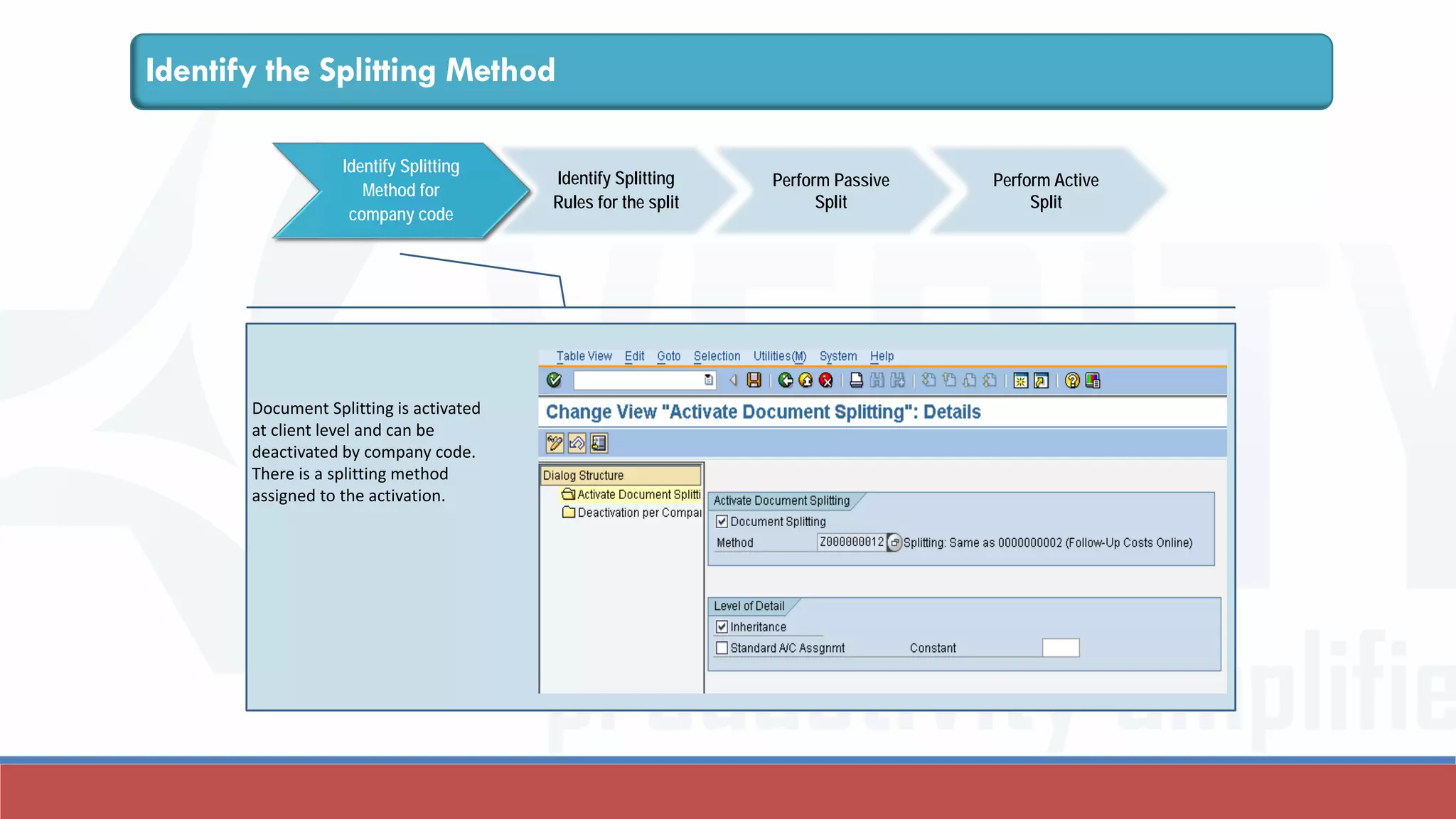Open the Help menu
Image resolution: width=1456 pixels, height=819 pixels.
[x=882, y=356]
